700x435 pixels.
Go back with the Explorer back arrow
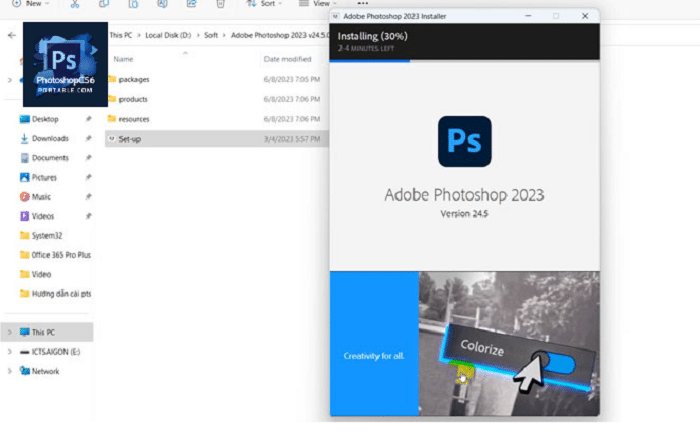(12, 35)
